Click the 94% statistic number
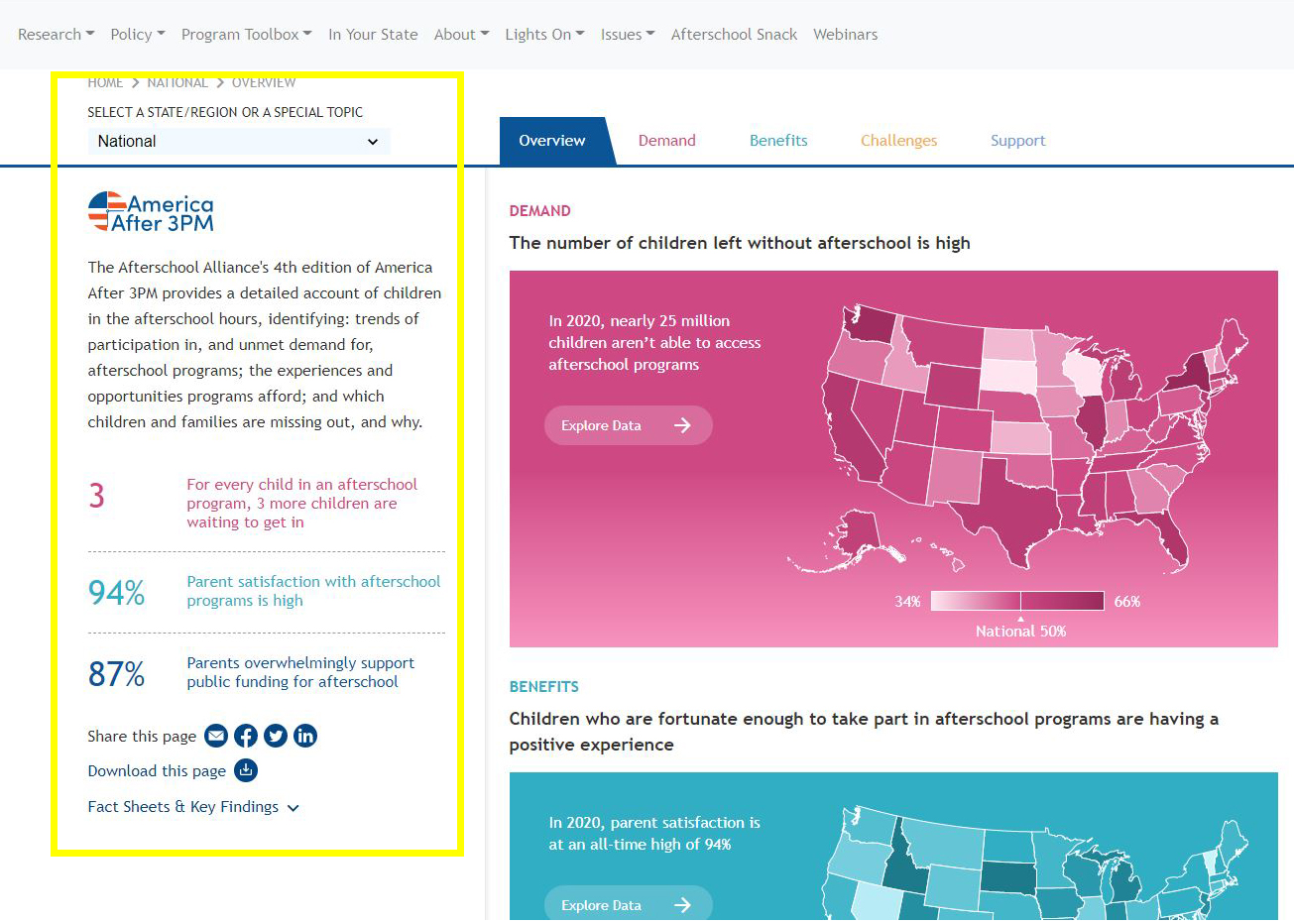This screenshot has width=1294, height=924. pos(116,592)
